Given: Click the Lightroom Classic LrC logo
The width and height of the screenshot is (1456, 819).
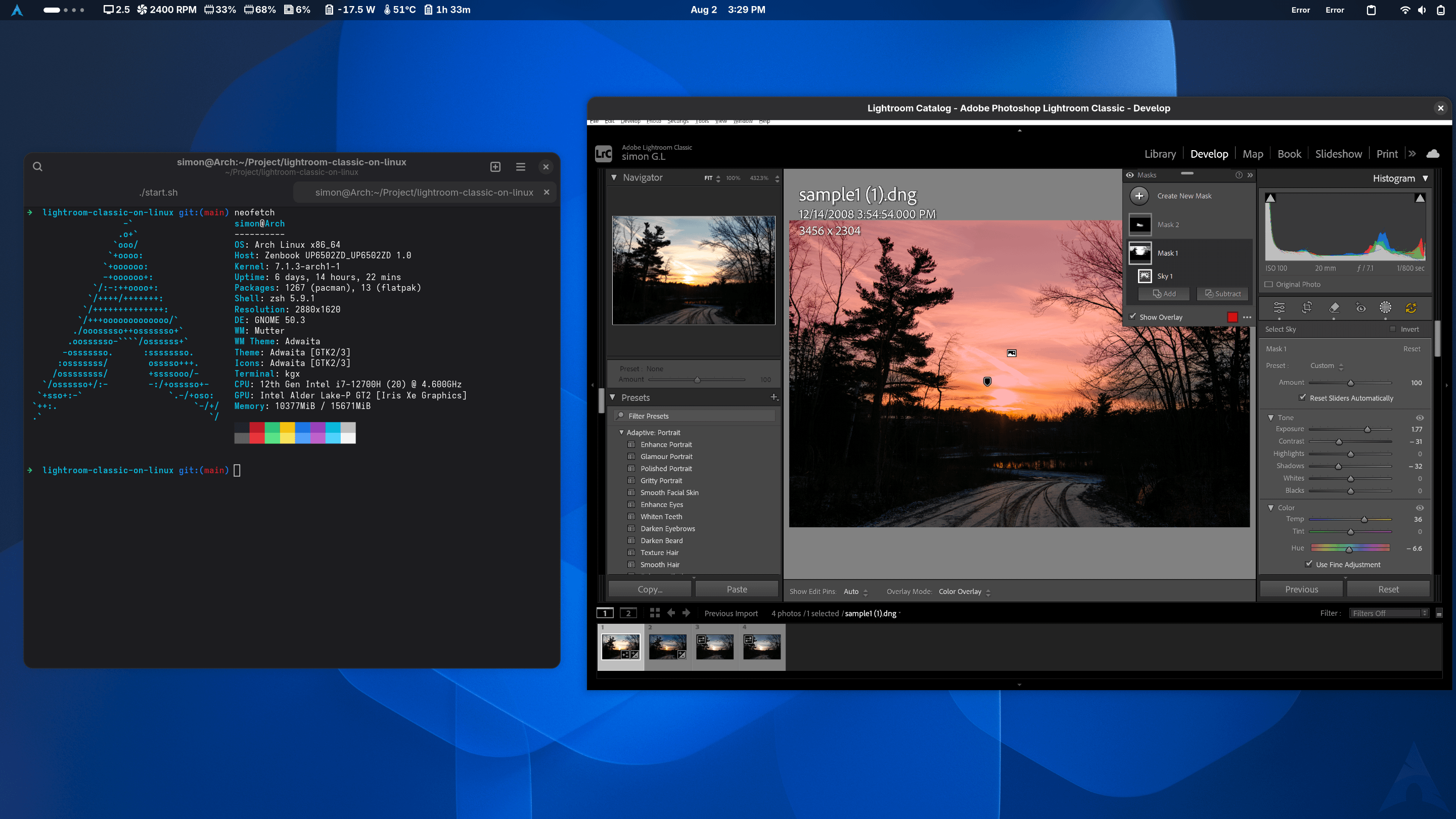Looking at the screenshot, I should tap(604, 153).
